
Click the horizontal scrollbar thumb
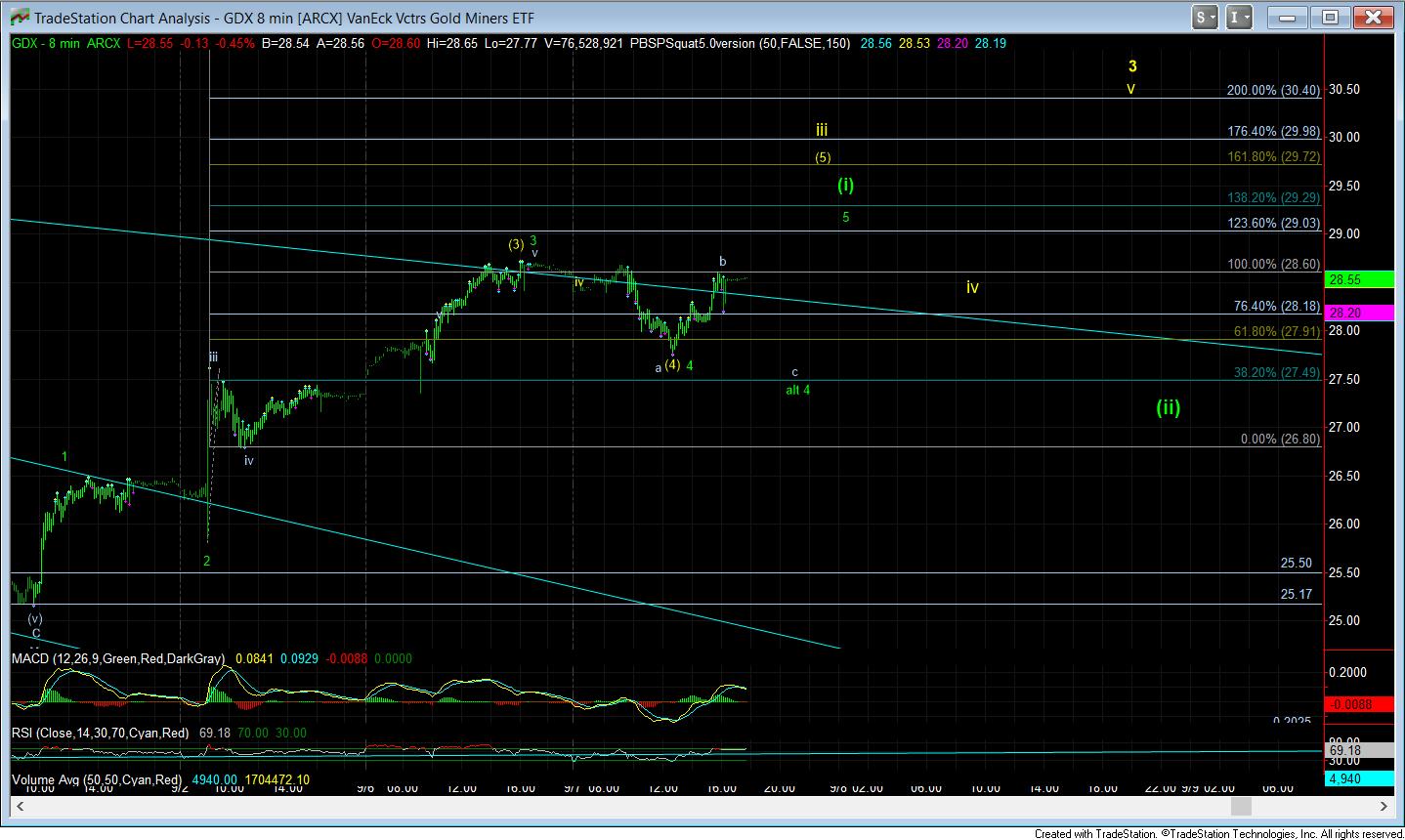[x=1240, y=806]
